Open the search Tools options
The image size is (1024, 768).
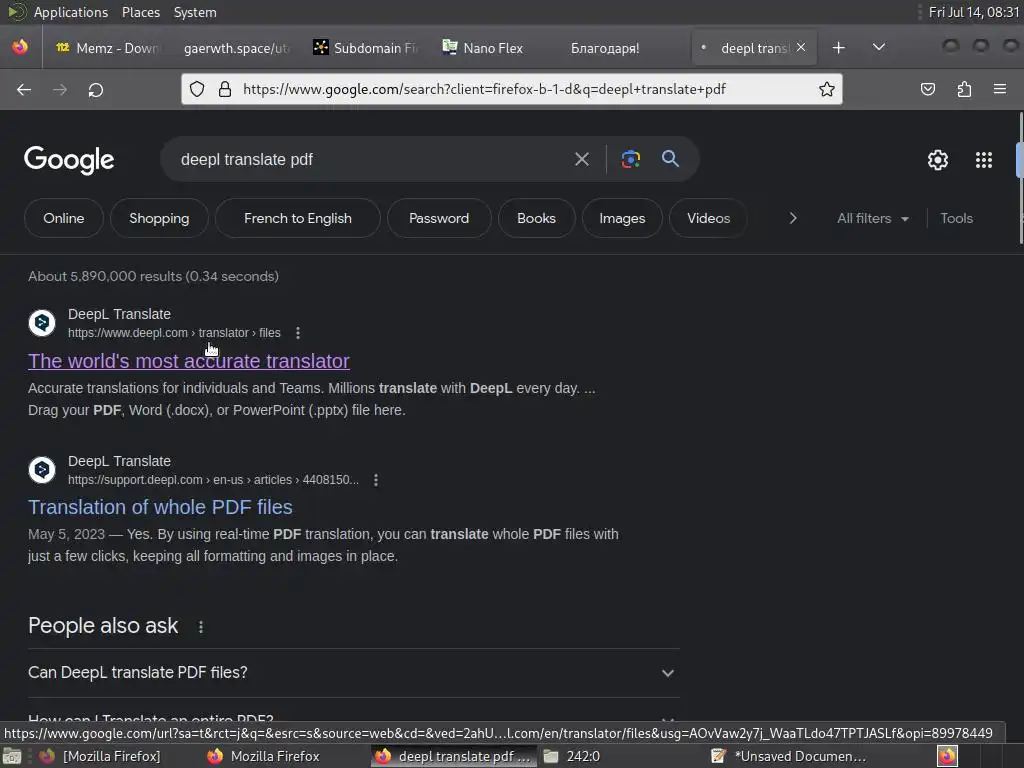click(956, 218)
